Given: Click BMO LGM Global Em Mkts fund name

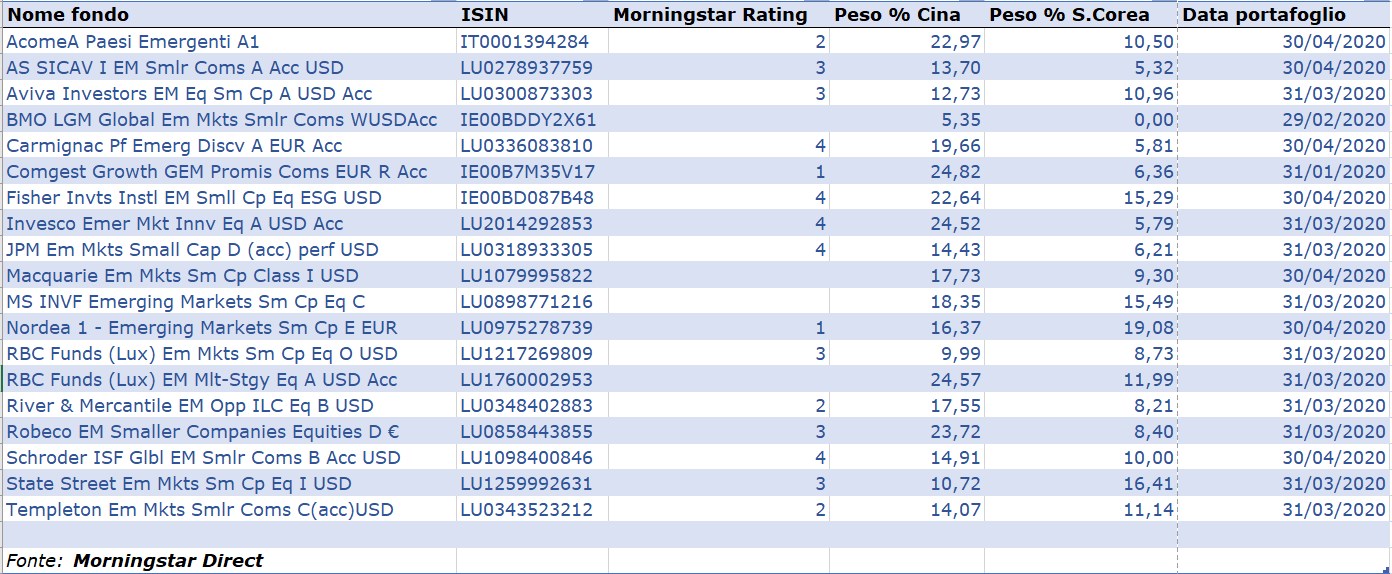Looking at the screenshot, I should coord(222,120).
